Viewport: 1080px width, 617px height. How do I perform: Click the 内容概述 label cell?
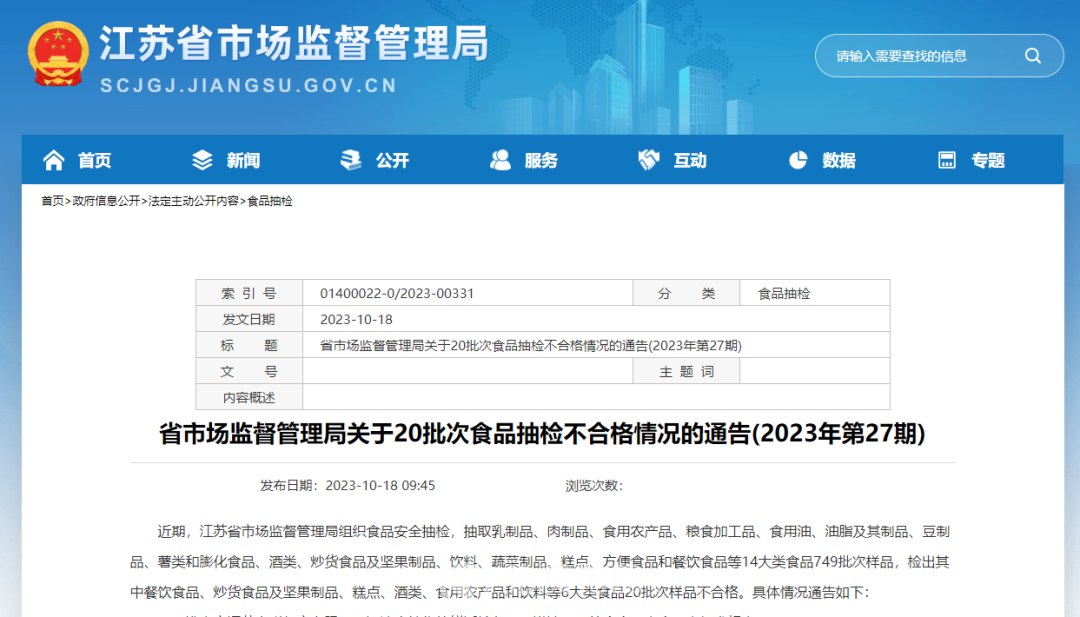coord(249,397)
